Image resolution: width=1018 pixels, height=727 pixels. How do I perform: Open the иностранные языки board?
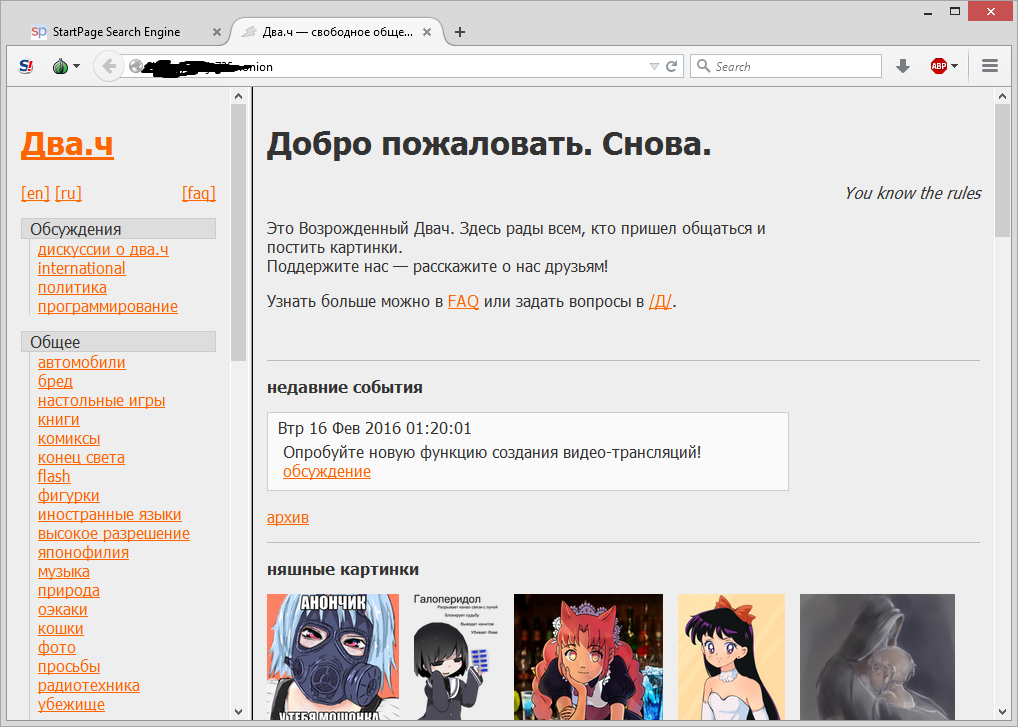pos(110,514)
